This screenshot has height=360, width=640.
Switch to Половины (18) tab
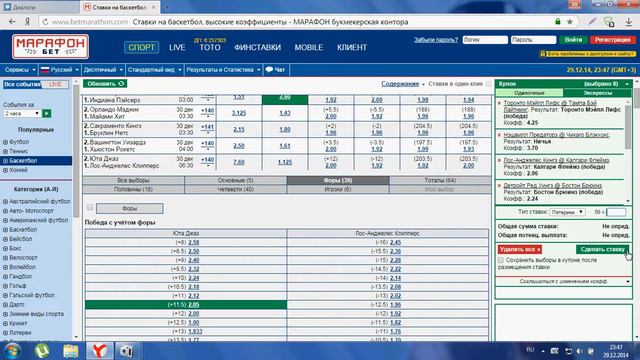(x=133, y=189)
